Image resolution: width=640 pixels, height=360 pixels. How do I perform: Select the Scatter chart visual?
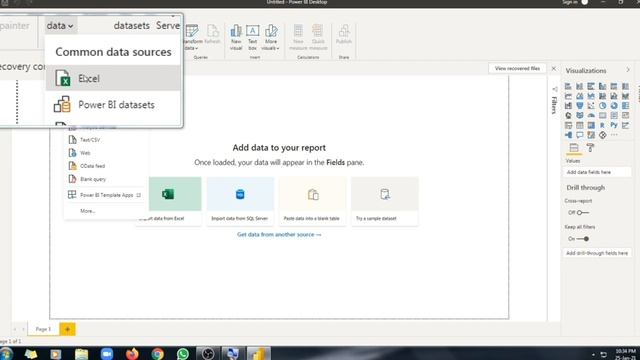tap(591, 106)
